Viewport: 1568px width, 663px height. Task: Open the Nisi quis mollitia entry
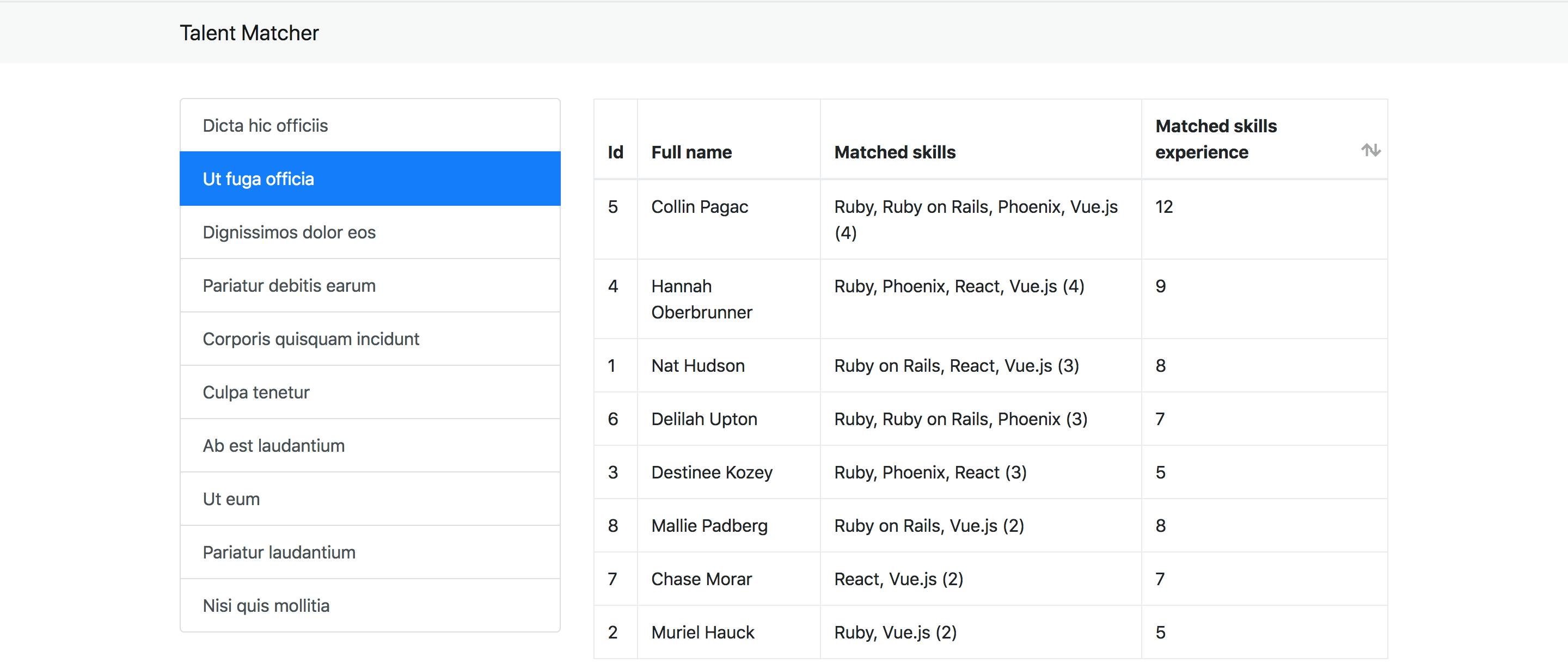click(x=370, y=605)
